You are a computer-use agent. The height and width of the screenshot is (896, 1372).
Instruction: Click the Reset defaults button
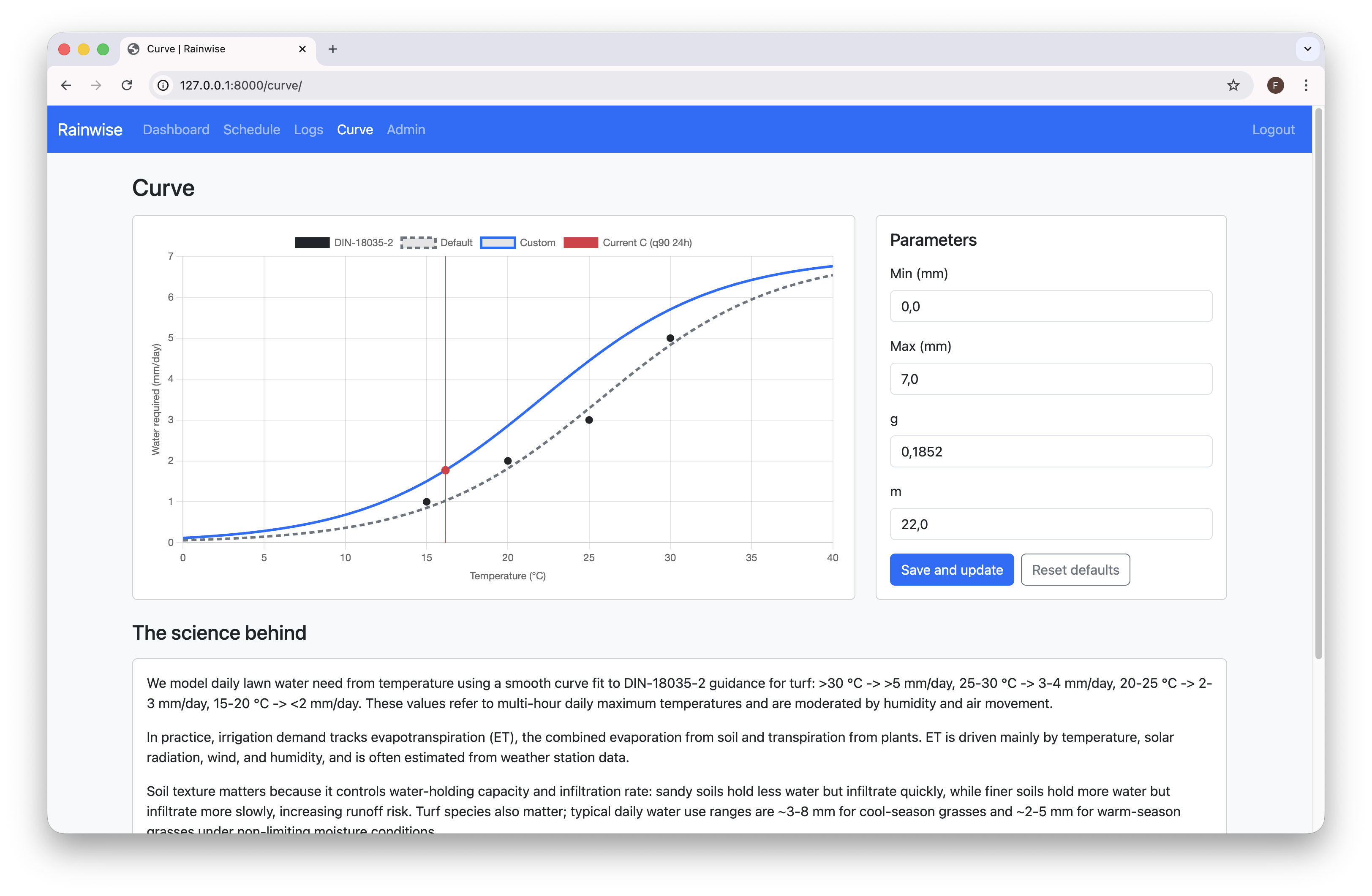1075,569
